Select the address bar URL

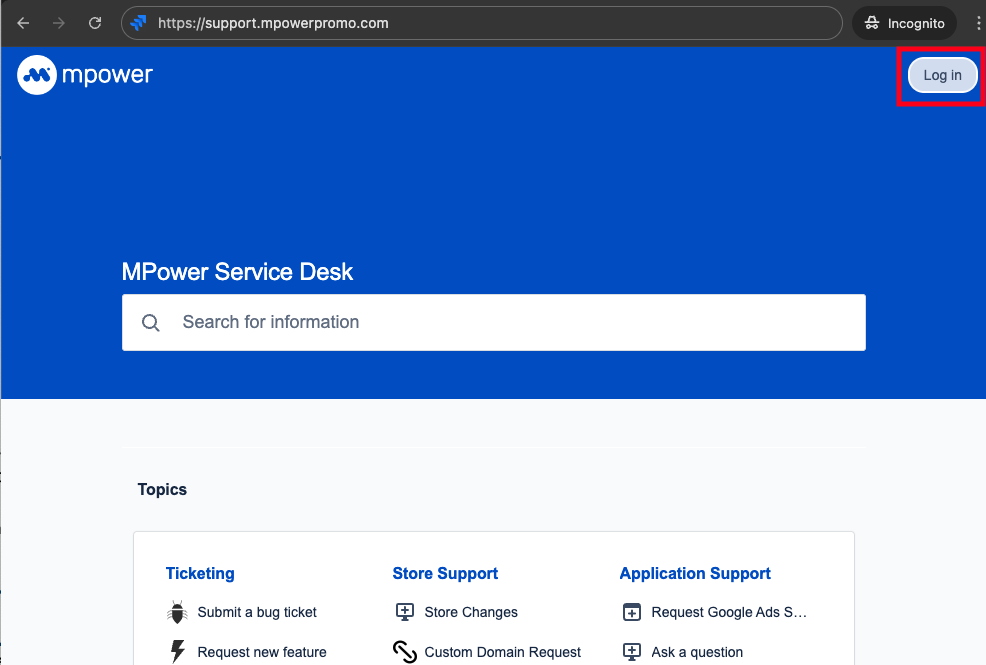(x=273, y=23)
